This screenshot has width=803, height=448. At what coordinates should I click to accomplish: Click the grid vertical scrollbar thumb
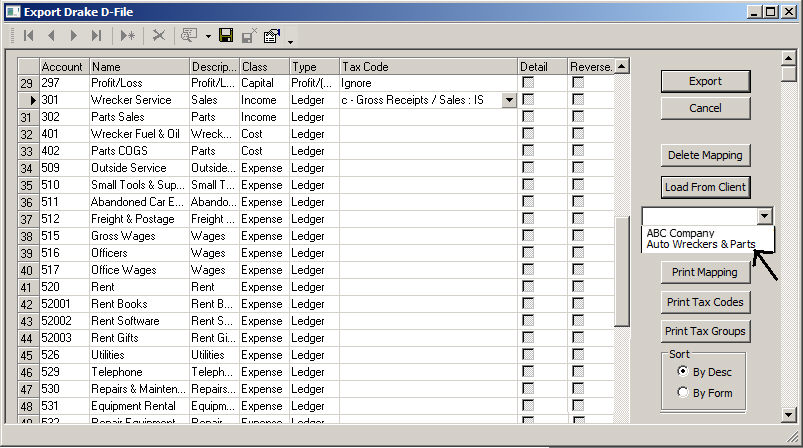(x=621, y=271)
